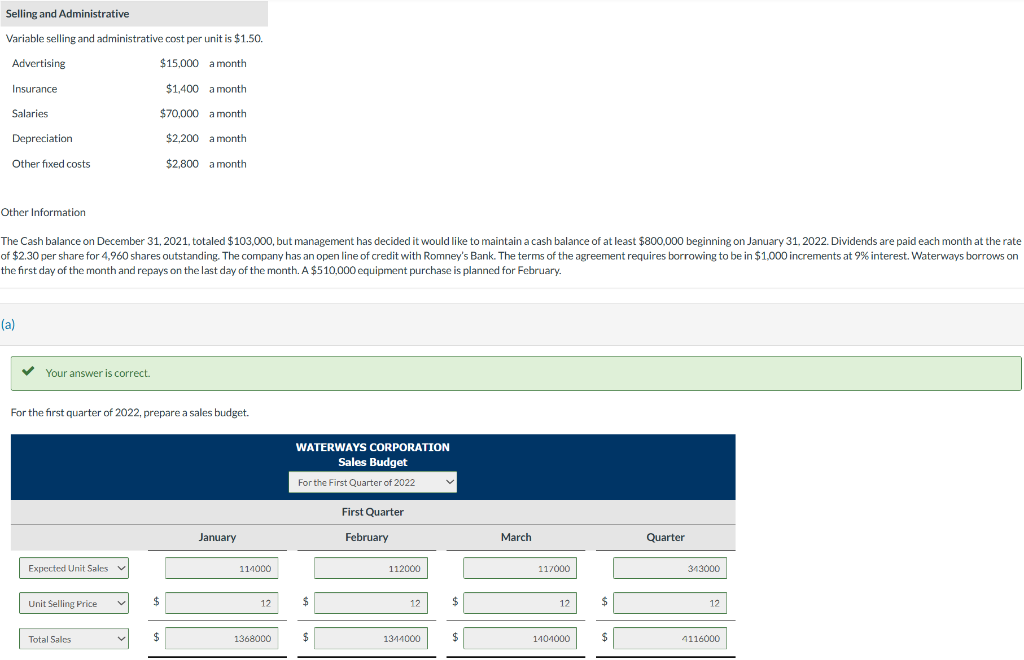Open the 'For the First Quarter of 2022' dropdown
This screenshot has height=660, width=1024.
pos(373,482)
